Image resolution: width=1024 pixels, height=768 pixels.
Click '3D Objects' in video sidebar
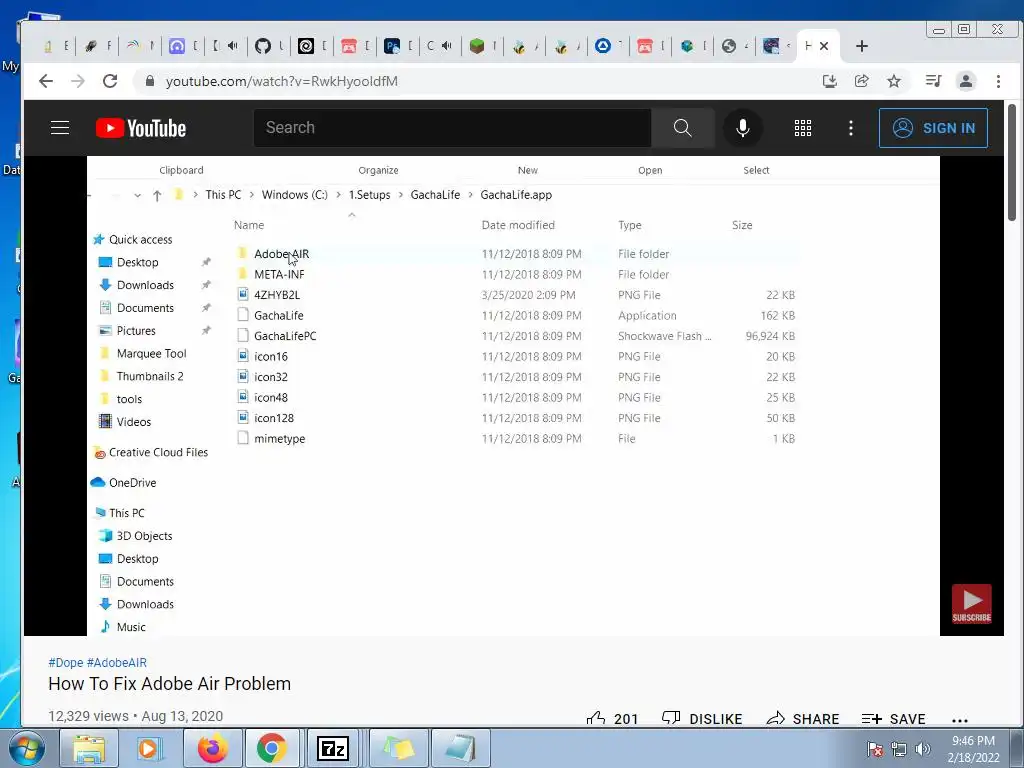(144, 536)
